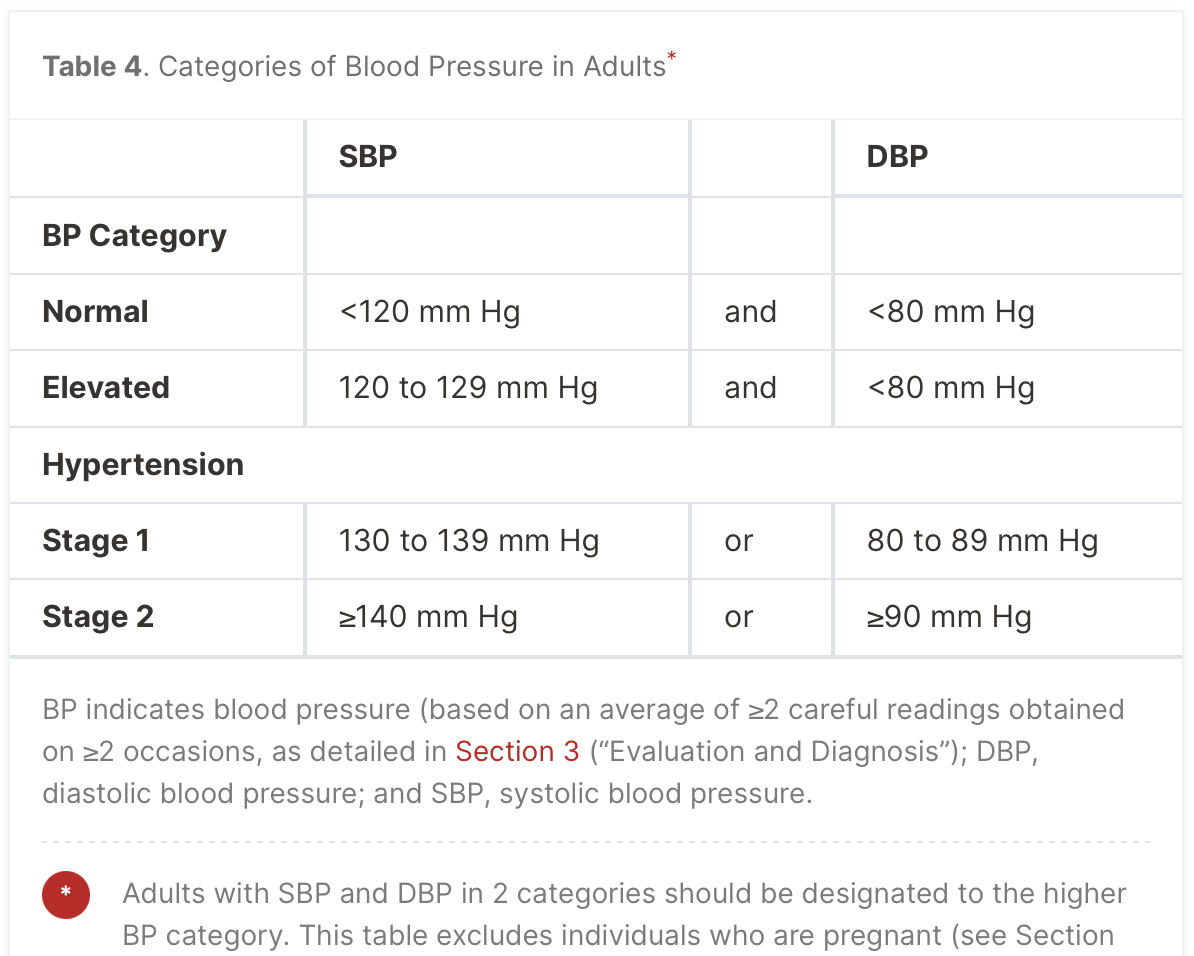Click the BP Category row header
The height and width of the screenshot is (956, 1194).
[134, 235]
